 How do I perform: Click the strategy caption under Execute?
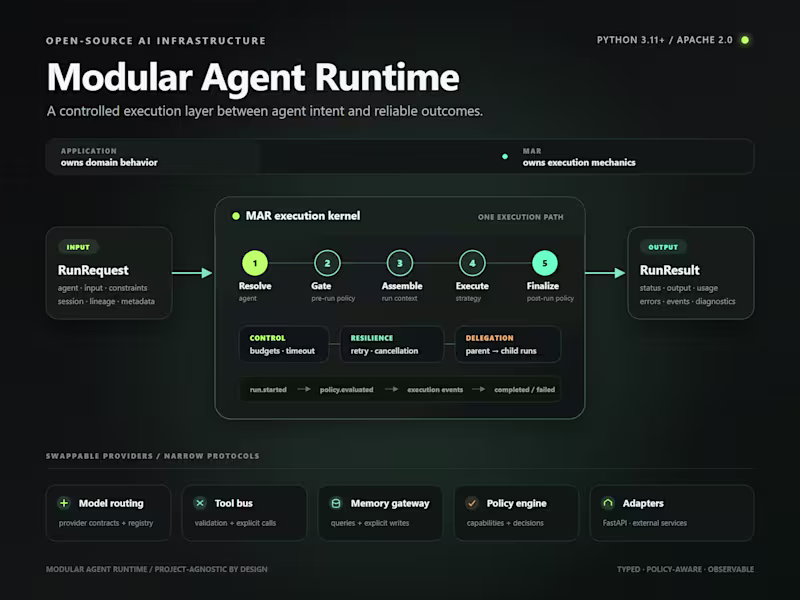468,298
